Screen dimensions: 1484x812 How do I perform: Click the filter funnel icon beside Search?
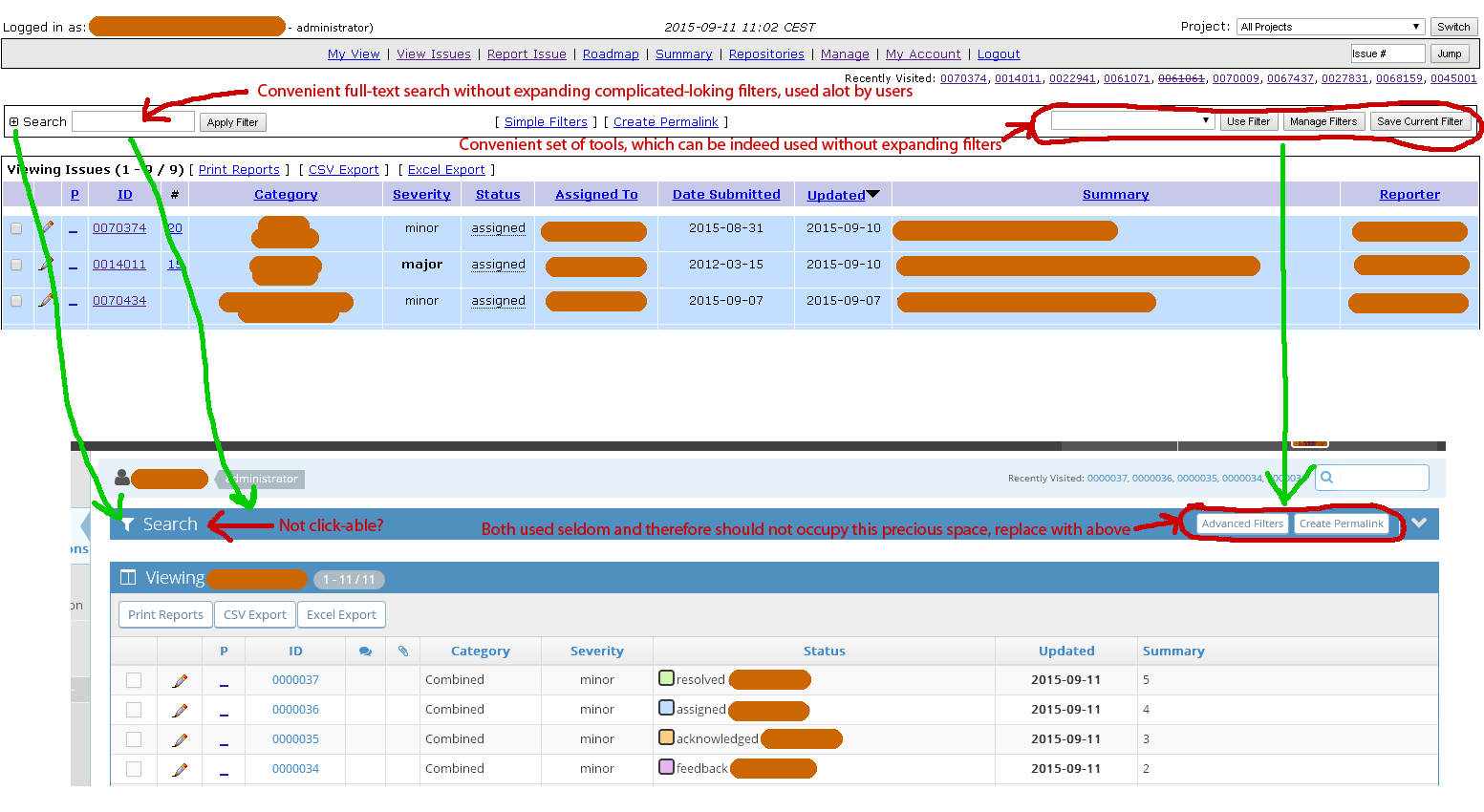pos(127,524)
